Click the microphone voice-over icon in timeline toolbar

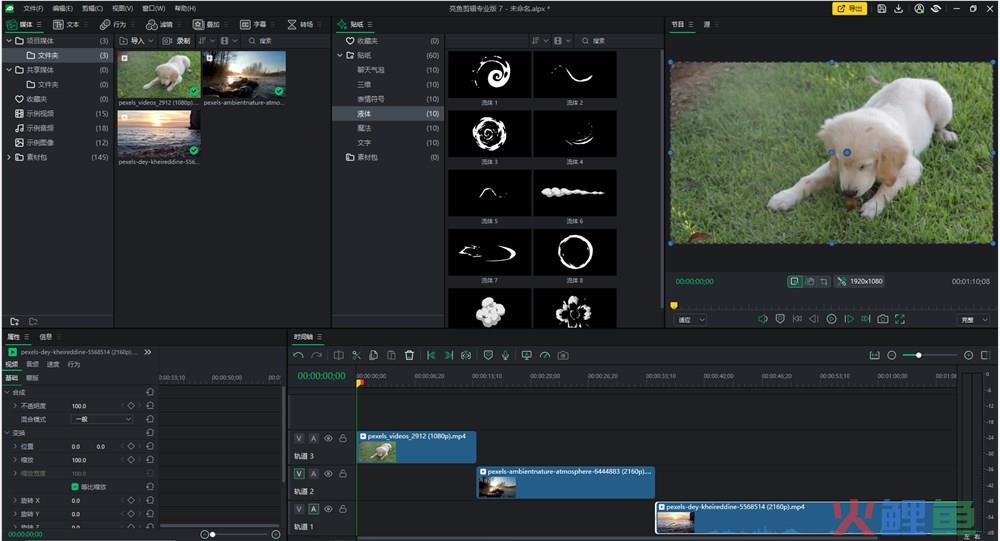tap(507, 355)
